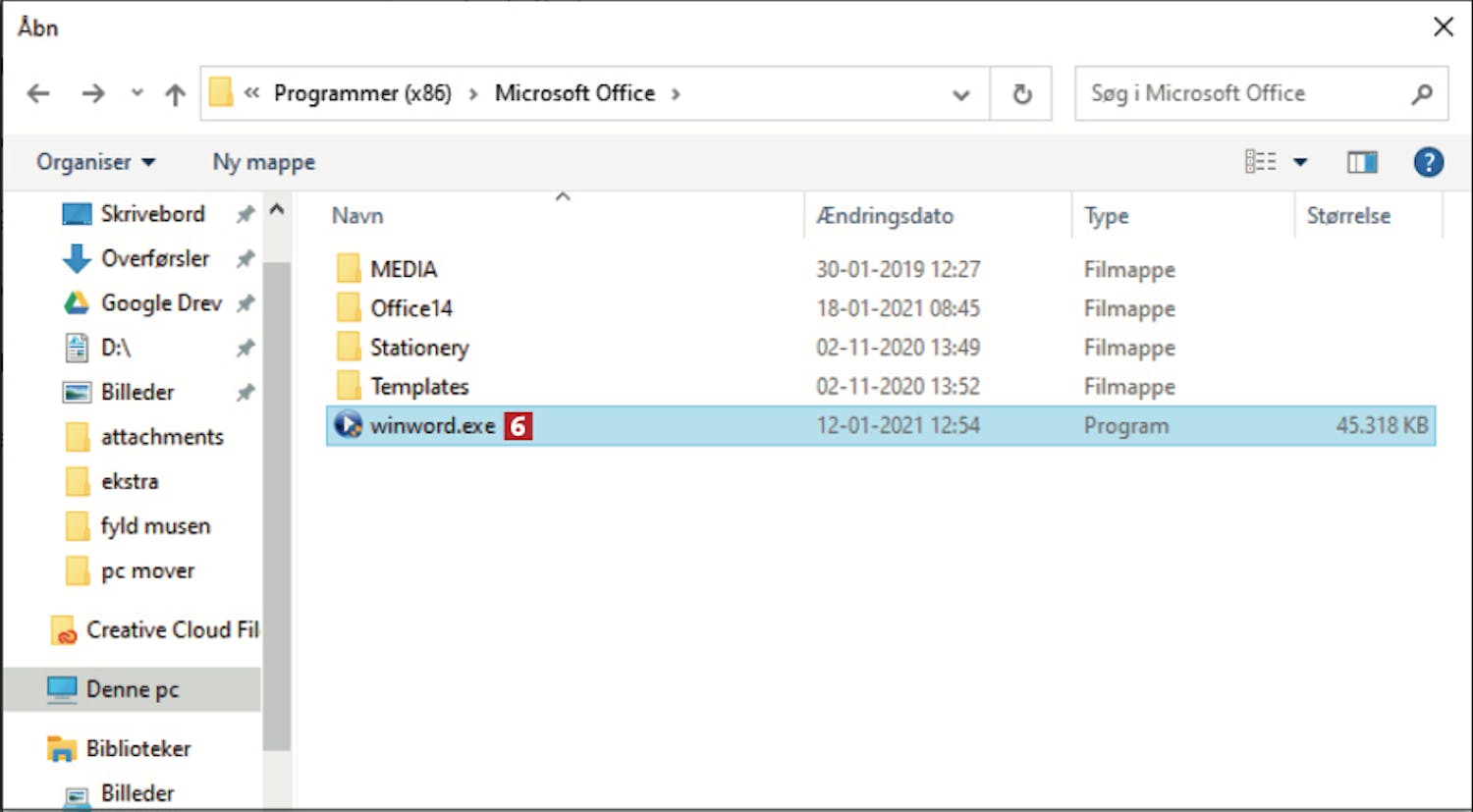Sort files by the Ændringsdato column
Screen dimensions: 1473x812
tap(885, 216)
